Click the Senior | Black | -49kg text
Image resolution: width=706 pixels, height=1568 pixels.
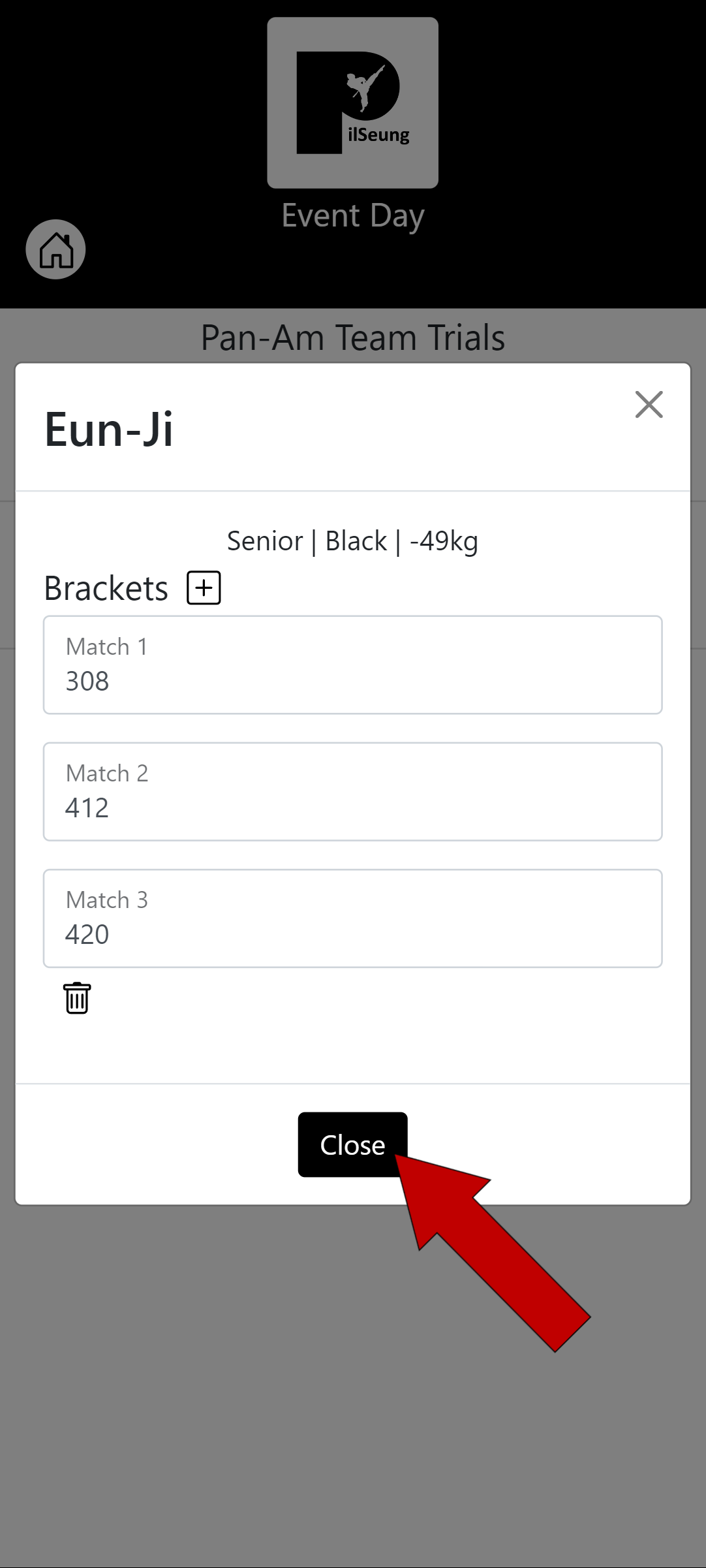tap(352, 541)
